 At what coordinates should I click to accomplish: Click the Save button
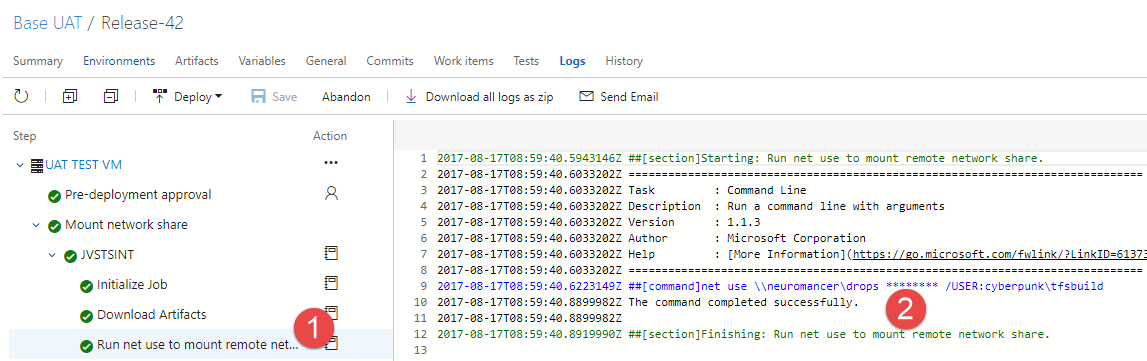tap(274, 96)
